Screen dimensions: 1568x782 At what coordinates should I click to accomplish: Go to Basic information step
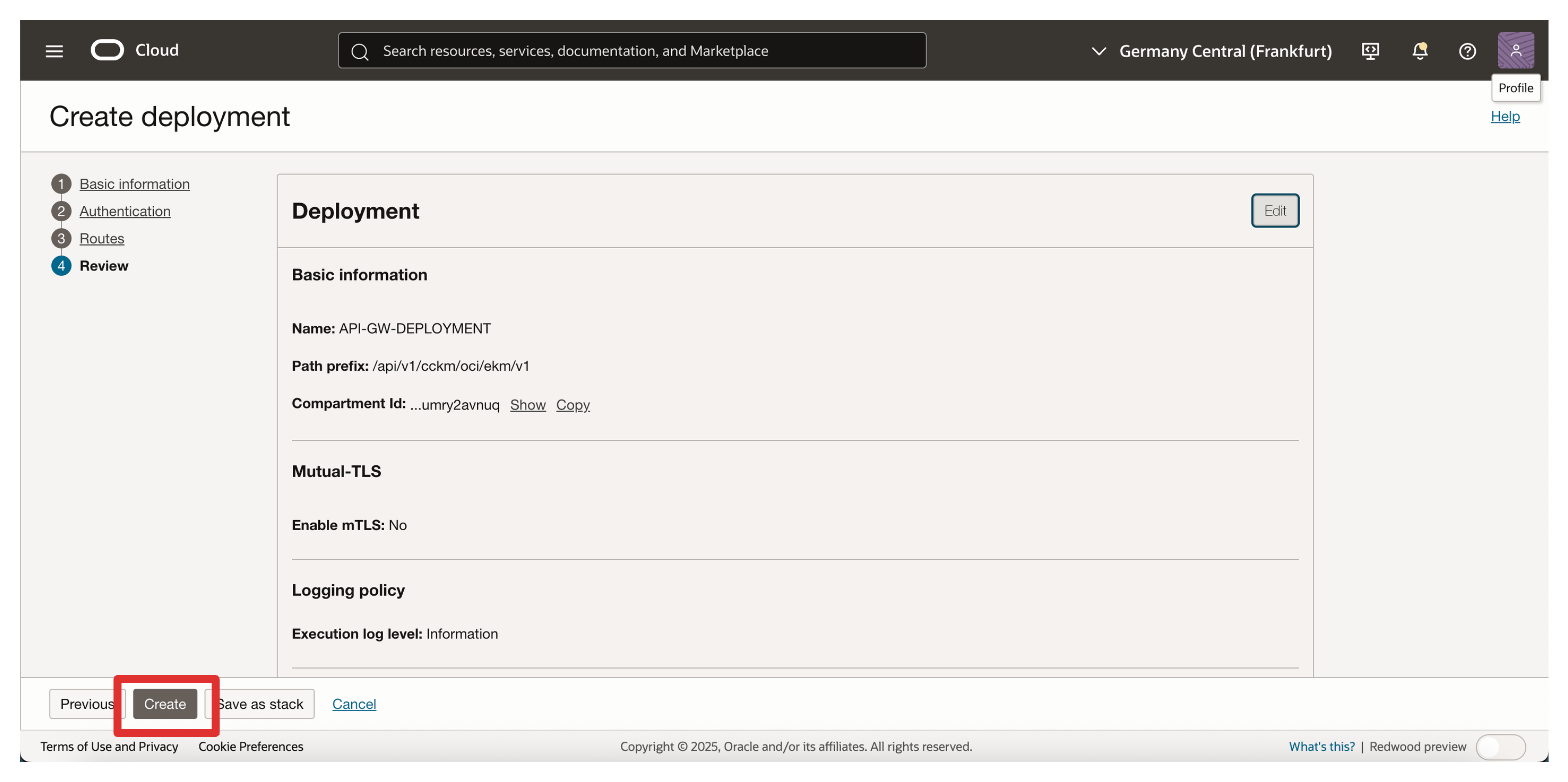[x=135, y=184]
